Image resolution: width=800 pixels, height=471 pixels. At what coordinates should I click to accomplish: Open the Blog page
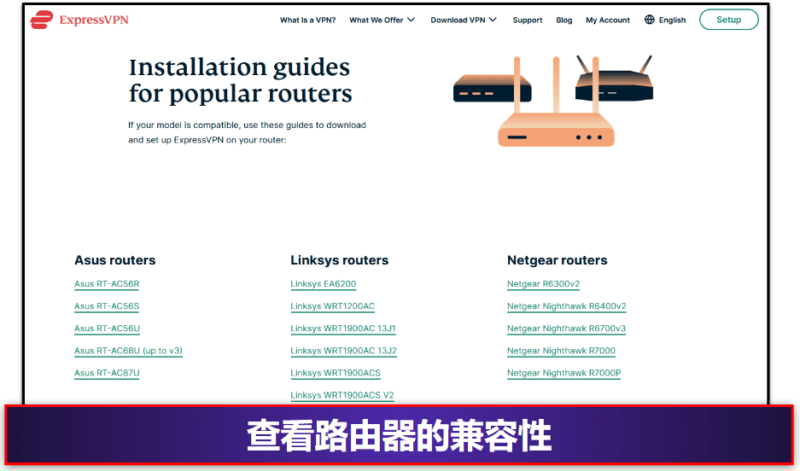(x=564, y=20)
